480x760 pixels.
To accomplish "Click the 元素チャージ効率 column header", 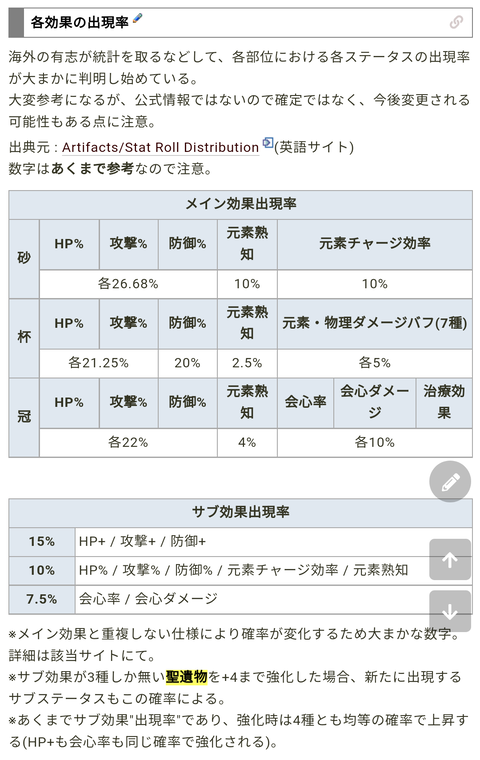I will coord(375,244).
